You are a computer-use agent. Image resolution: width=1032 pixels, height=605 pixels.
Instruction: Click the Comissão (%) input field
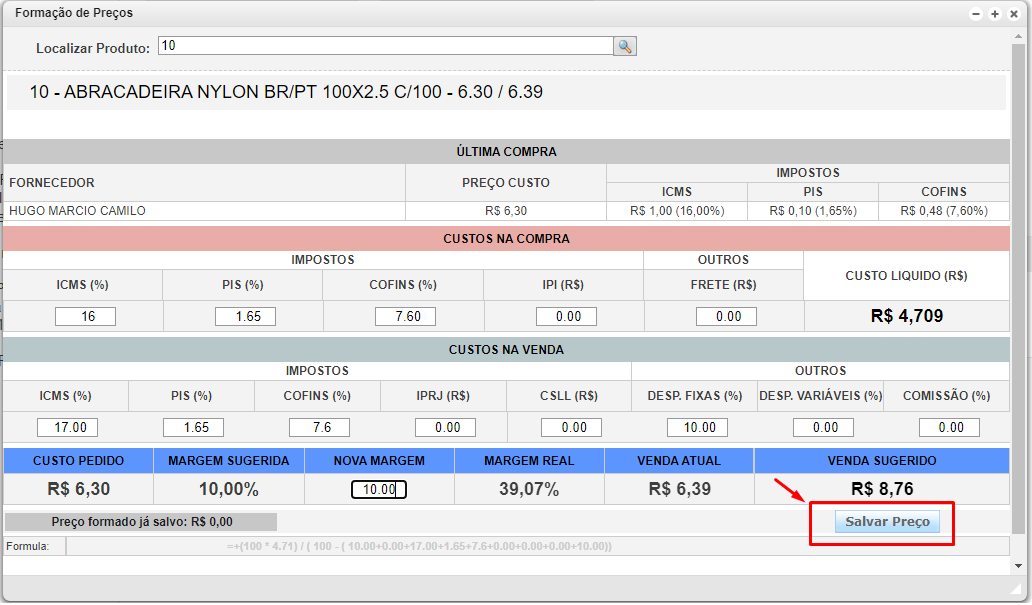(x=949, y=427)
